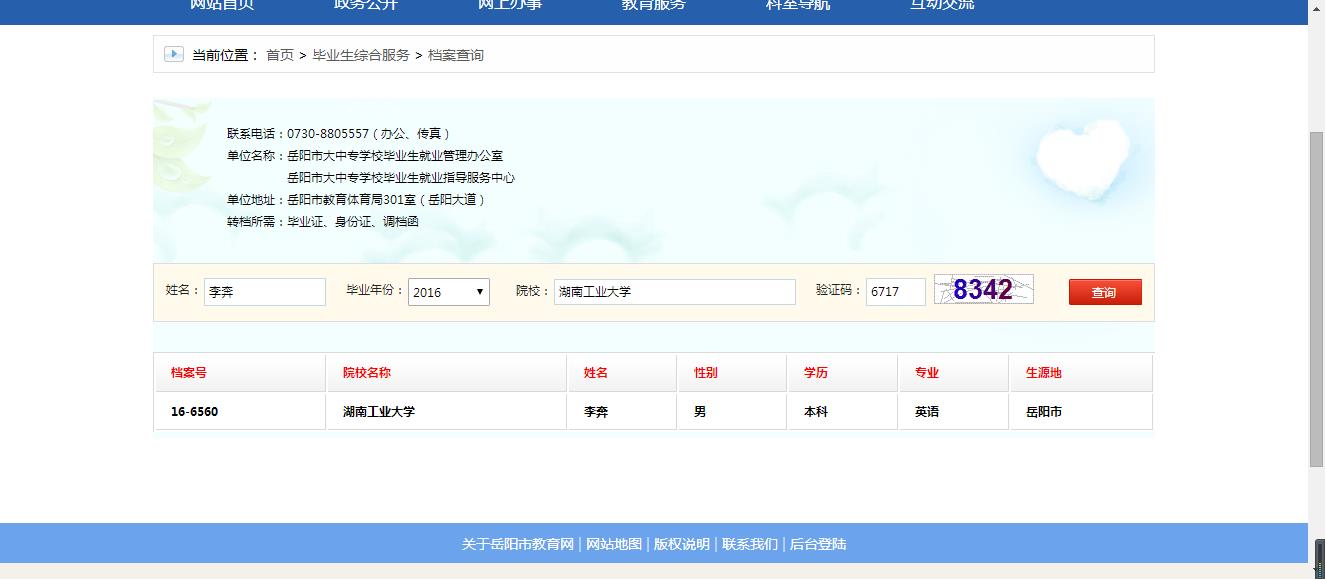Click the 验证码 input field
Image resolution: width=1325 pixels, height=579 pixels.
point(895,292)
